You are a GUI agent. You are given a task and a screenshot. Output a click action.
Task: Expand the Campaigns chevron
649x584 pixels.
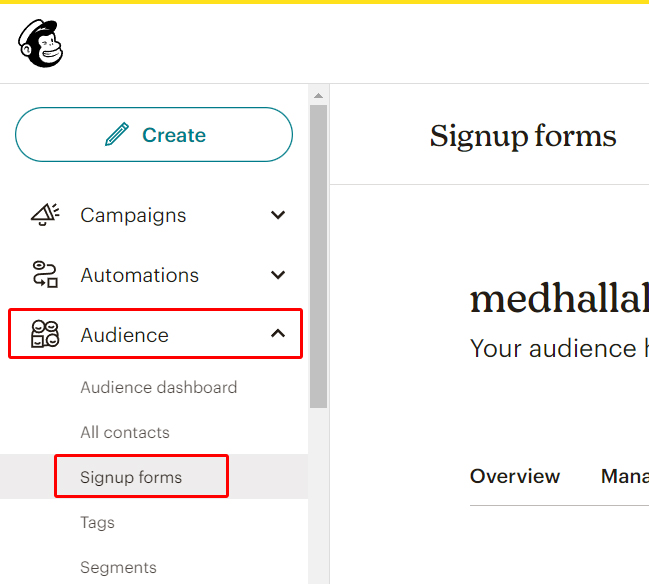[278, 215]
